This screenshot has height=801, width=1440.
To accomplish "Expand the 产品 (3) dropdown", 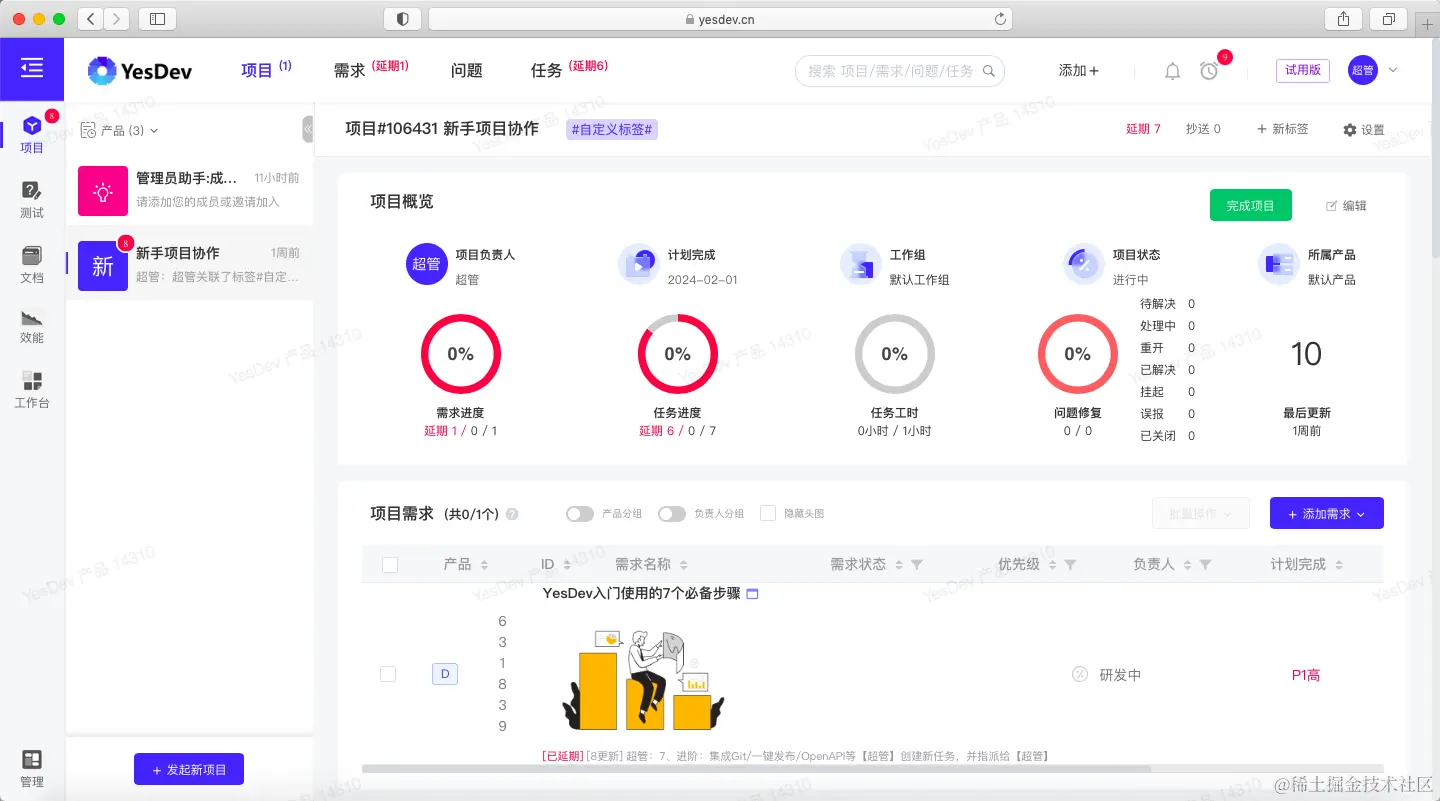I will [120, 130].
